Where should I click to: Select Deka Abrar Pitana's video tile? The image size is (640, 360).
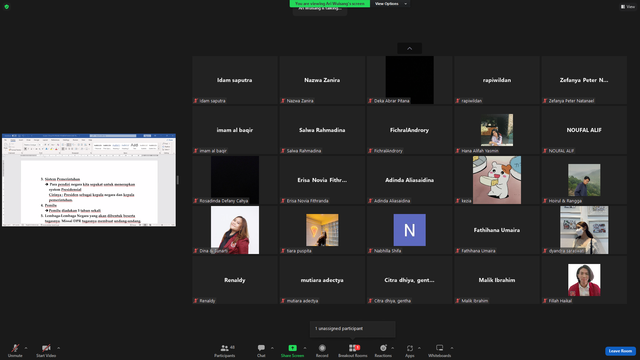click(409, 80)
